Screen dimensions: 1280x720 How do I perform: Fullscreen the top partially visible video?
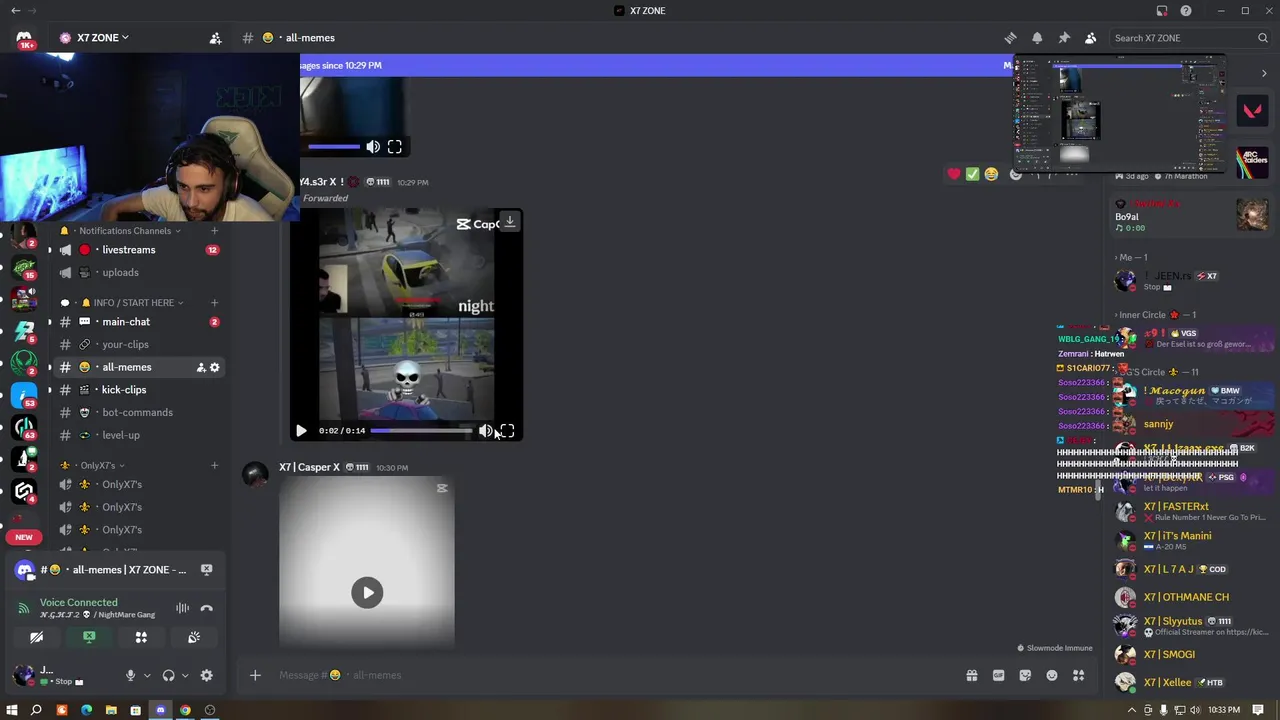395,147
